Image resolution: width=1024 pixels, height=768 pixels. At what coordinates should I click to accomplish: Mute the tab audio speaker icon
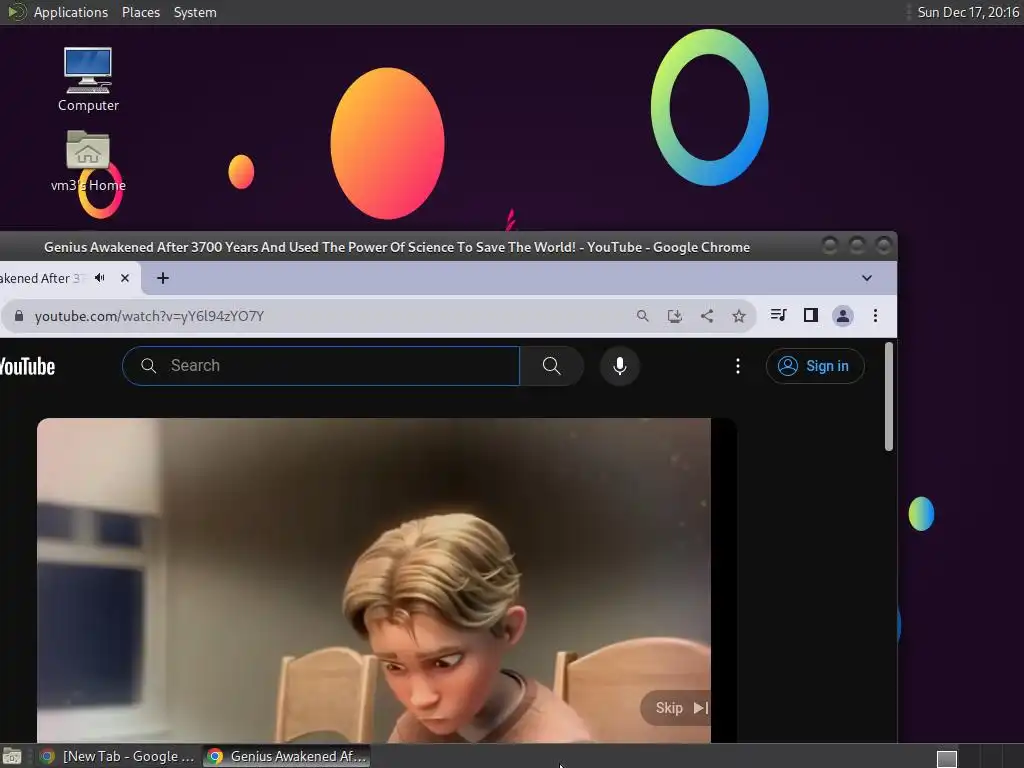point(100,278)
